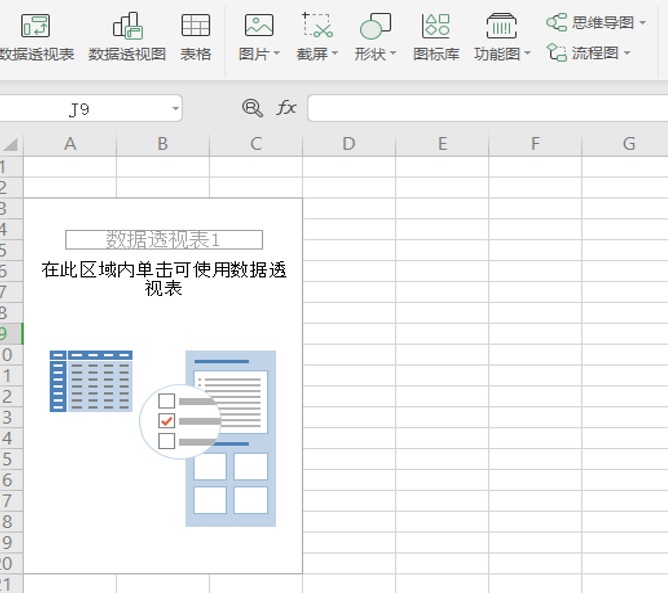This screenshot has height=593, width=668.
Task: Insert a PivotChart (数据透视图)
Action: tap(127, 27)
